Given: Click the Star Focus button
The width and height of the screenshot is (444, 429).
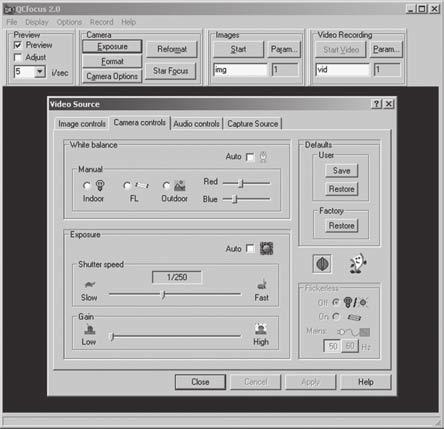Looking at the screenshot, I should tap(170, 71).
